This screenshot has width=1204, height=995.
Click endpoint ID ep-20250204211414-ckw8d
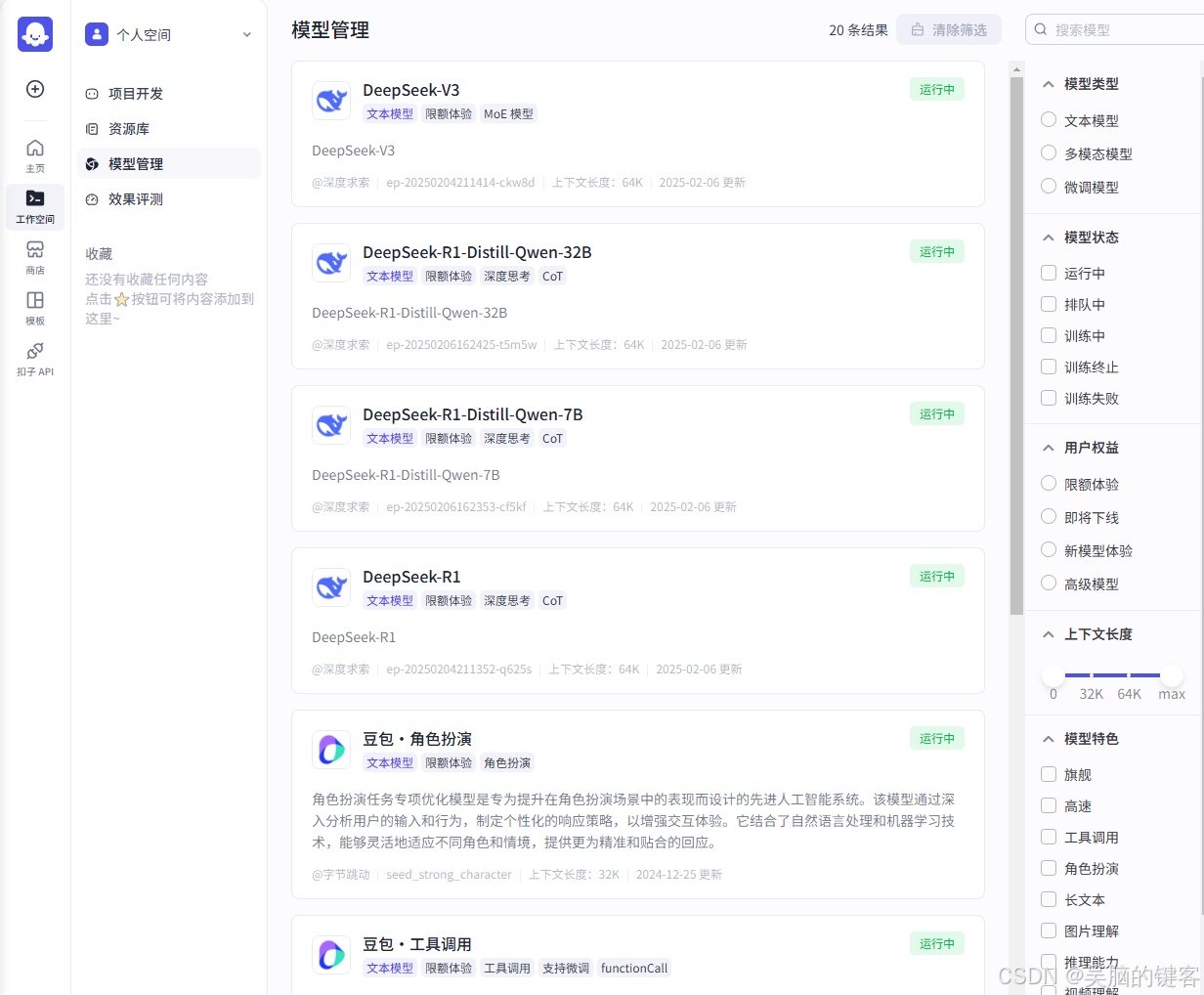pos(460,183)
